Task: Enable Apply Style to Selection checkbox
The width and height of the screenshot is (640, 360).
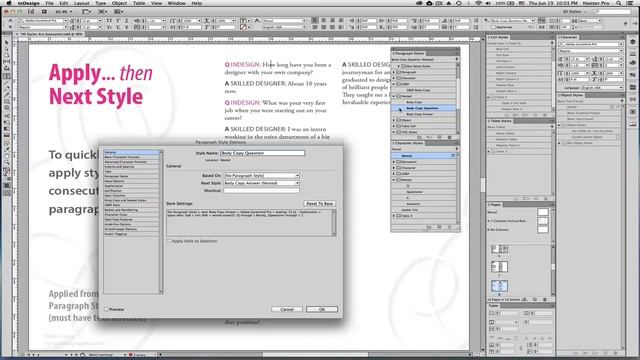Action: click(169, 241)
